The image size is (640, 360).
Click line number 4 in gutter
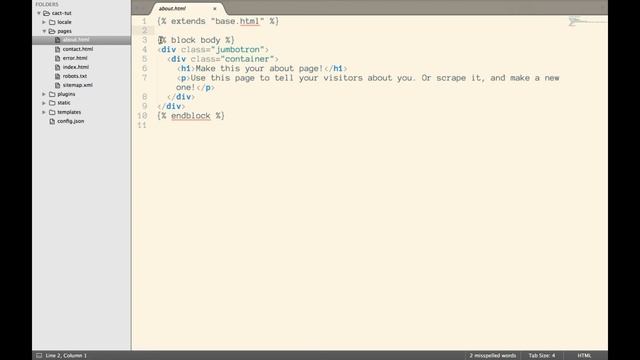point(144,49)
